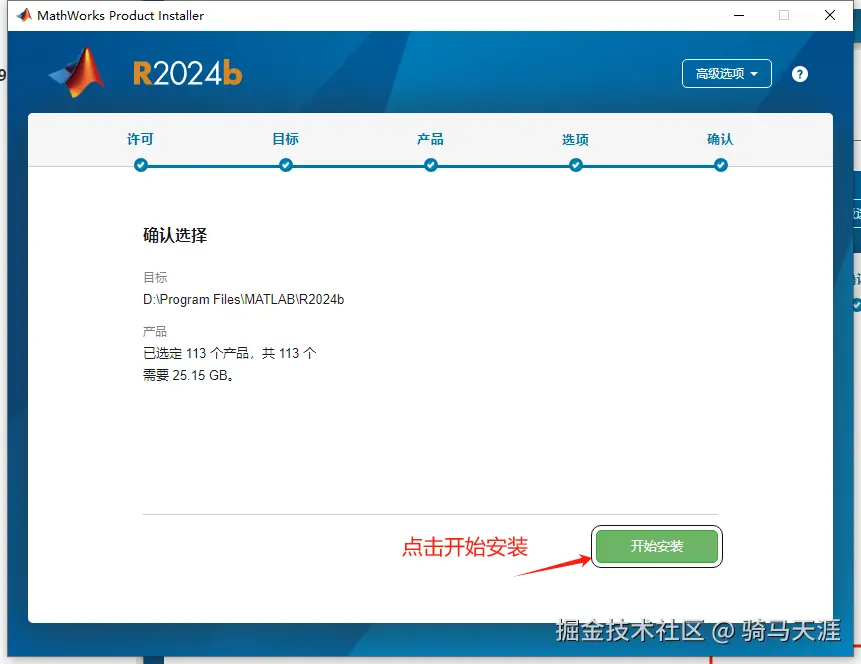Click the MATLAB icon in title bar
This screenshot has height=664, width=861.
click(x=24, y=15)
